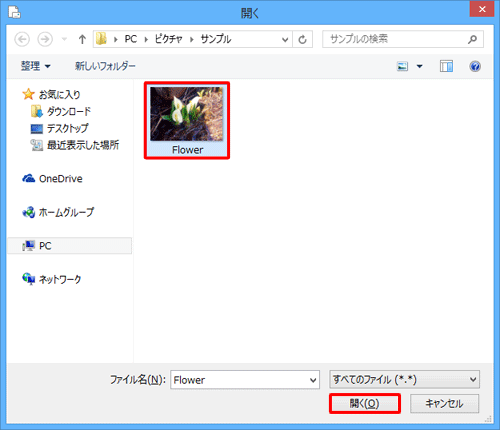Click the search magnifier icon
This screenshot has height=430, width=500.
click(x=472, y=39)
